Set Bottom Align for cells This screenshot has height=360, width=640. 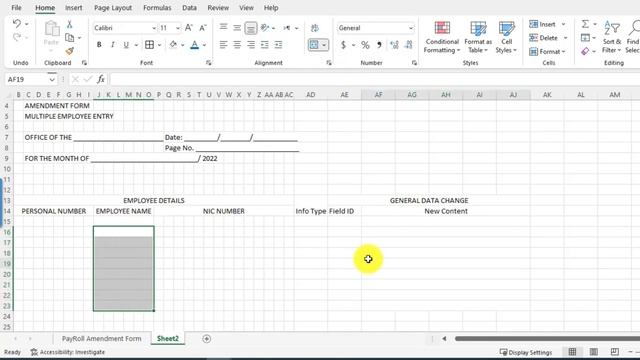[251, 28]
